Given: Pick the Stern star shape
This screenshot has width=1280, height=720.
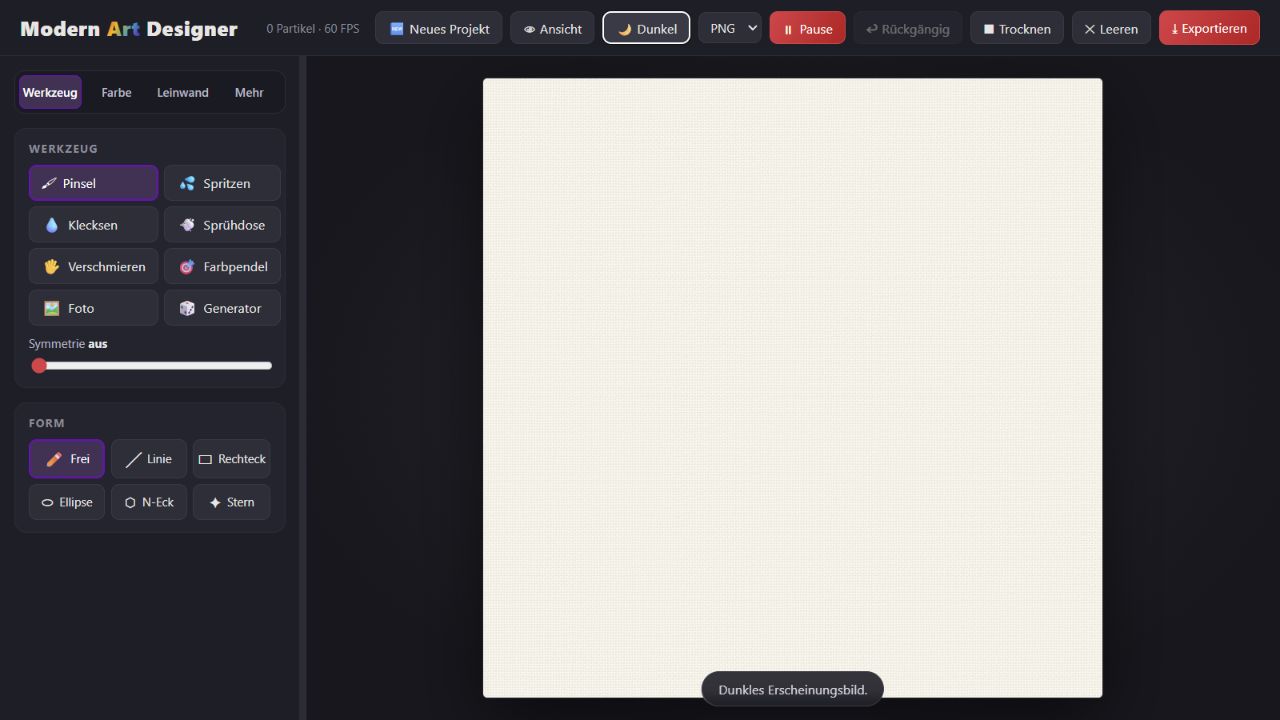Looking at the screenshot, I should [231, 502].
